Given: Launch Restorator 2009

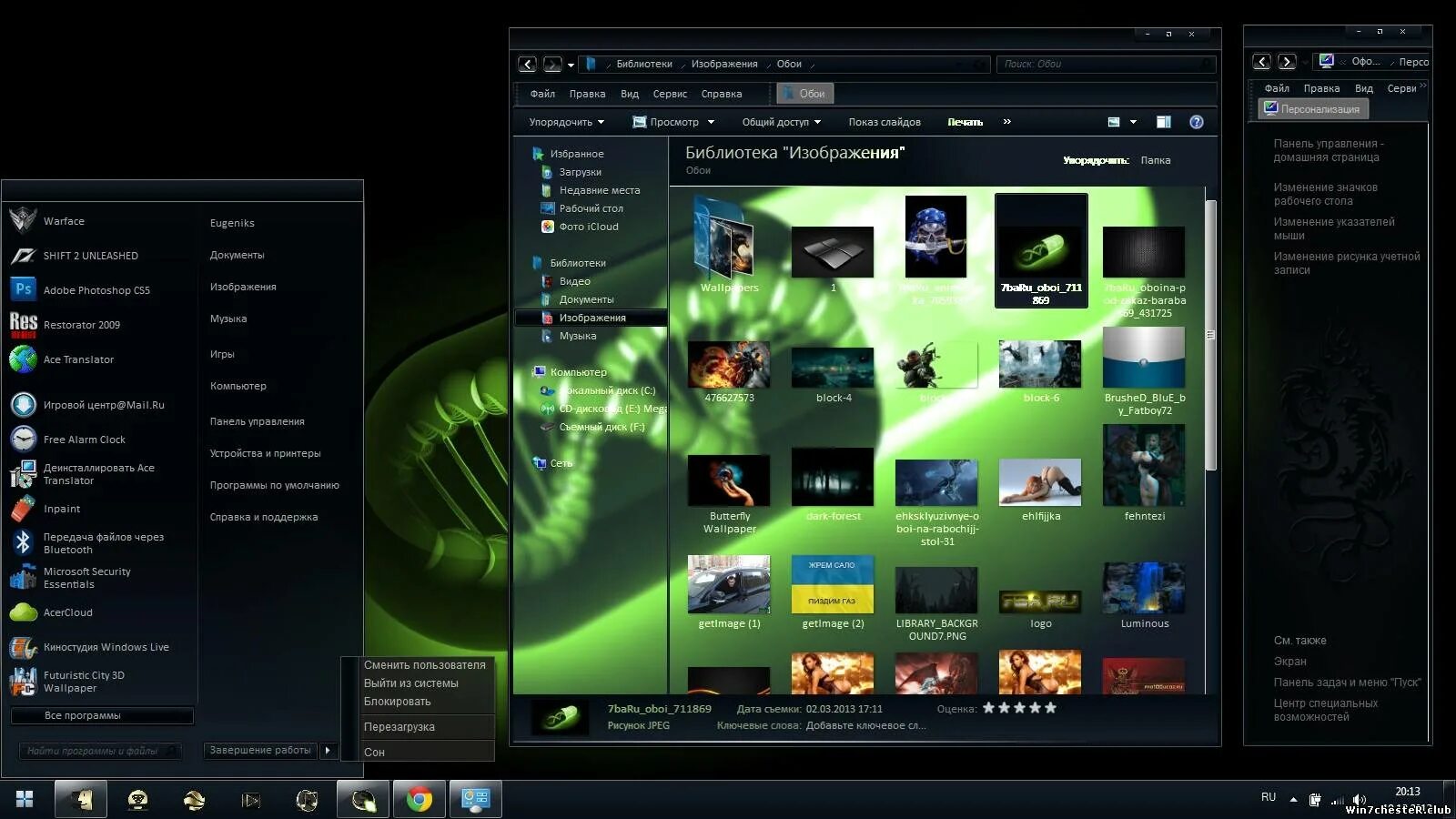Looking at the screenshot, I should [x=66, y=325].
